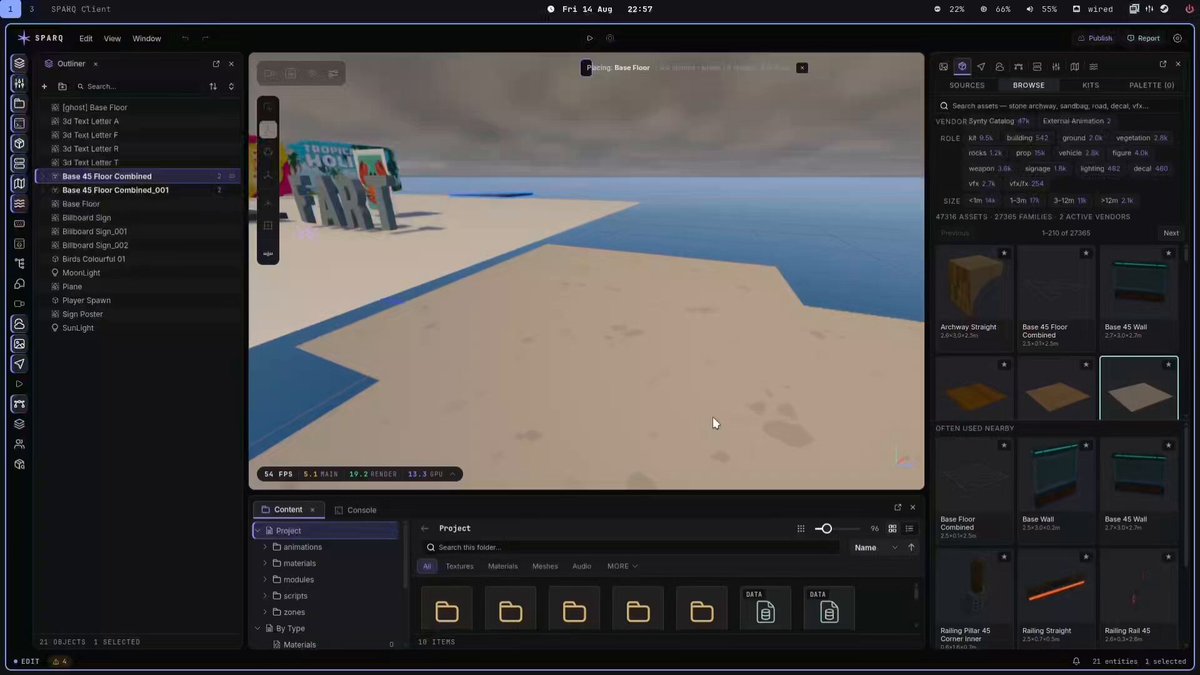Click the undo arrow in the menu bar
Viewport: 1200px width, 675px height.
click(185, 38)
